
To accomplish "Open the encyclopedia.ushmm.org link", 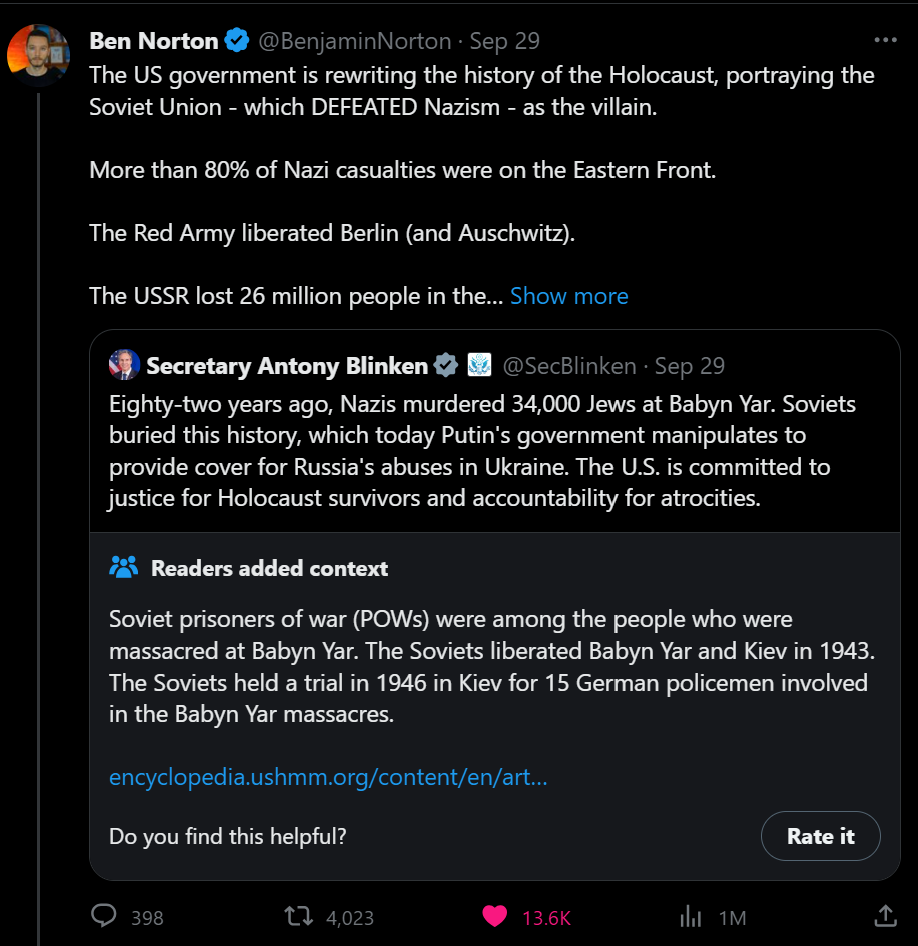I will tap(328, 777).
